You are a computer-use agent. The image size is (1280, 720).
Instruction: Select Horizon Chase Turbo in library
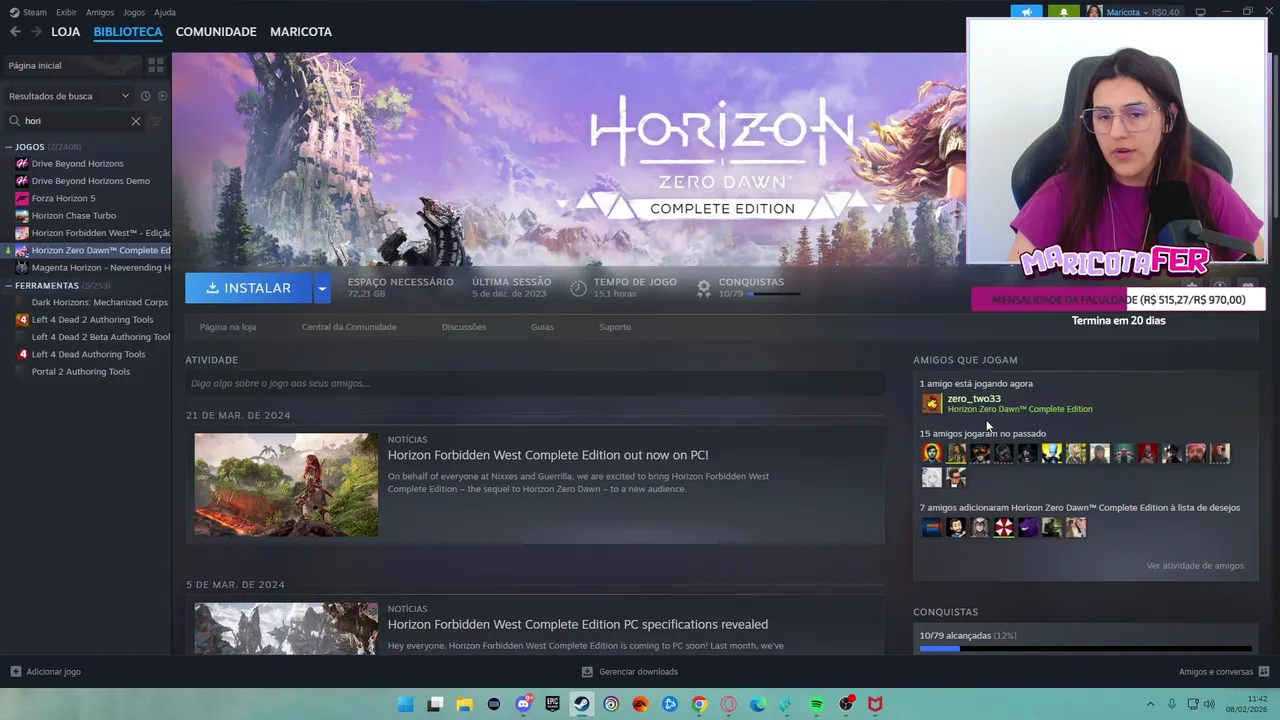(x=73, y=216)
